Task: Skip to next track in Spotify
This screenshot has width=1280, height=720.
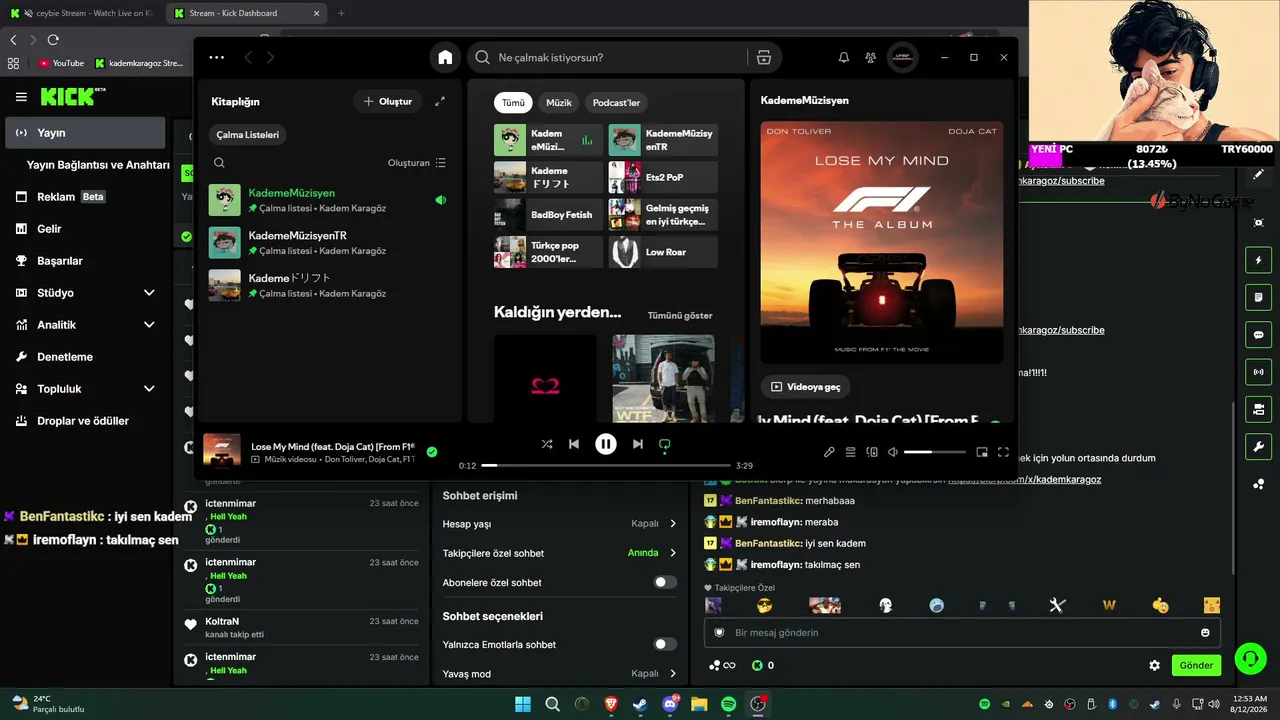Action: (638, 444)
